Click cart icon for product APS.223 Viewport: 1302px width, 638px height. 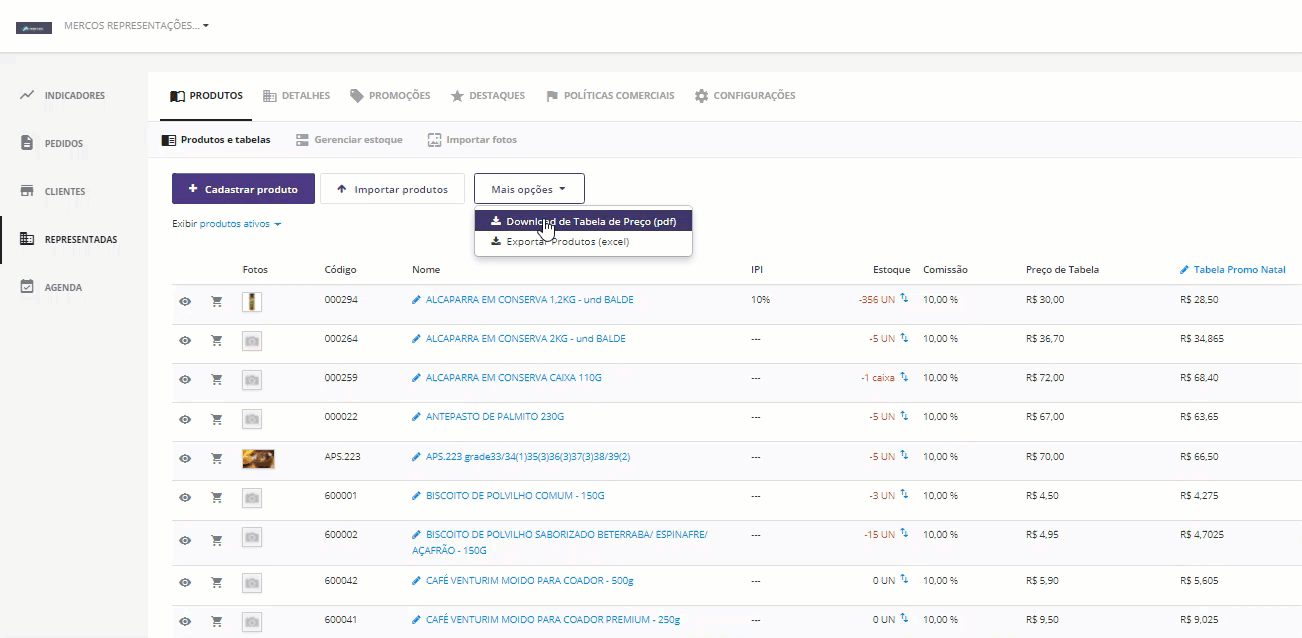tap(216, 458)
